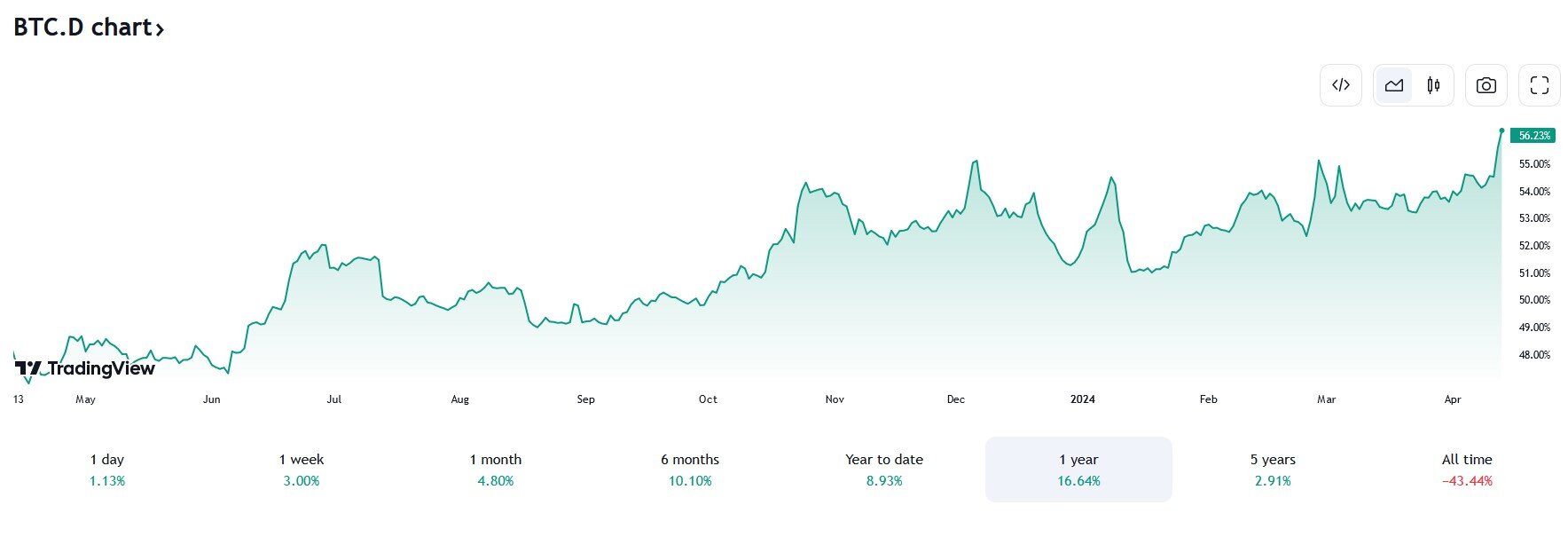
Task: Switch to candlestick chart view
Action: pos(1433,85)
